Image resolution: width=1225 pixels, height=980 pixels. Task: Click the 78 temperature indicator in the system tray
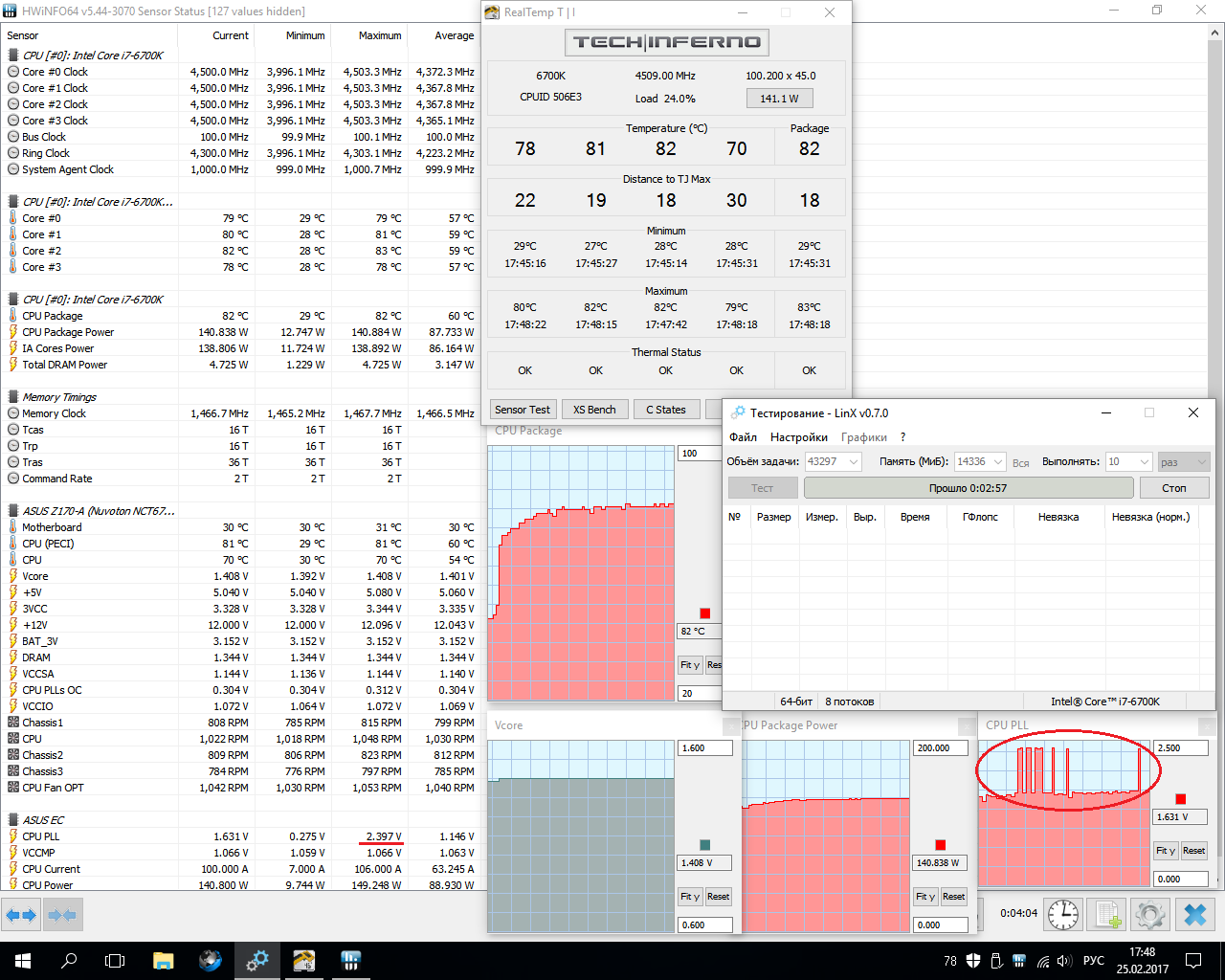point(950,961)
